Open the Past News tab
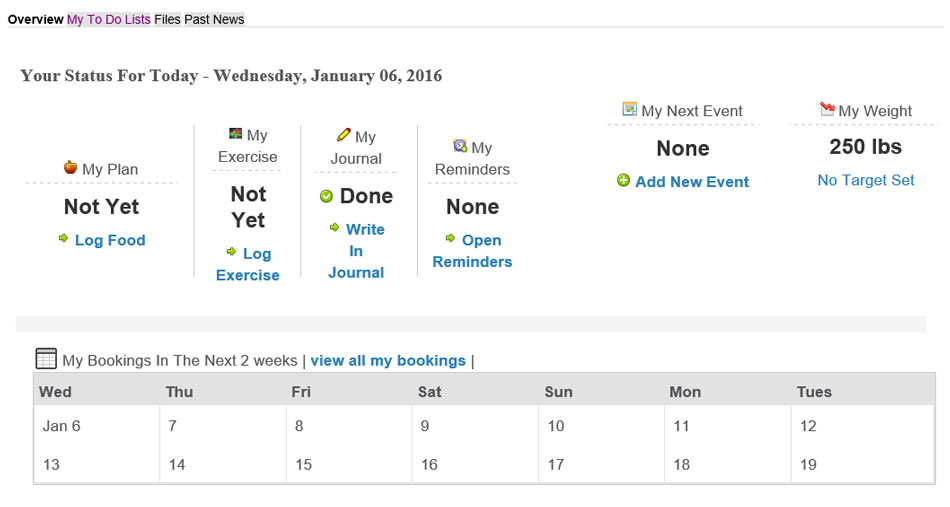950x507 pixels. (214, 19)
